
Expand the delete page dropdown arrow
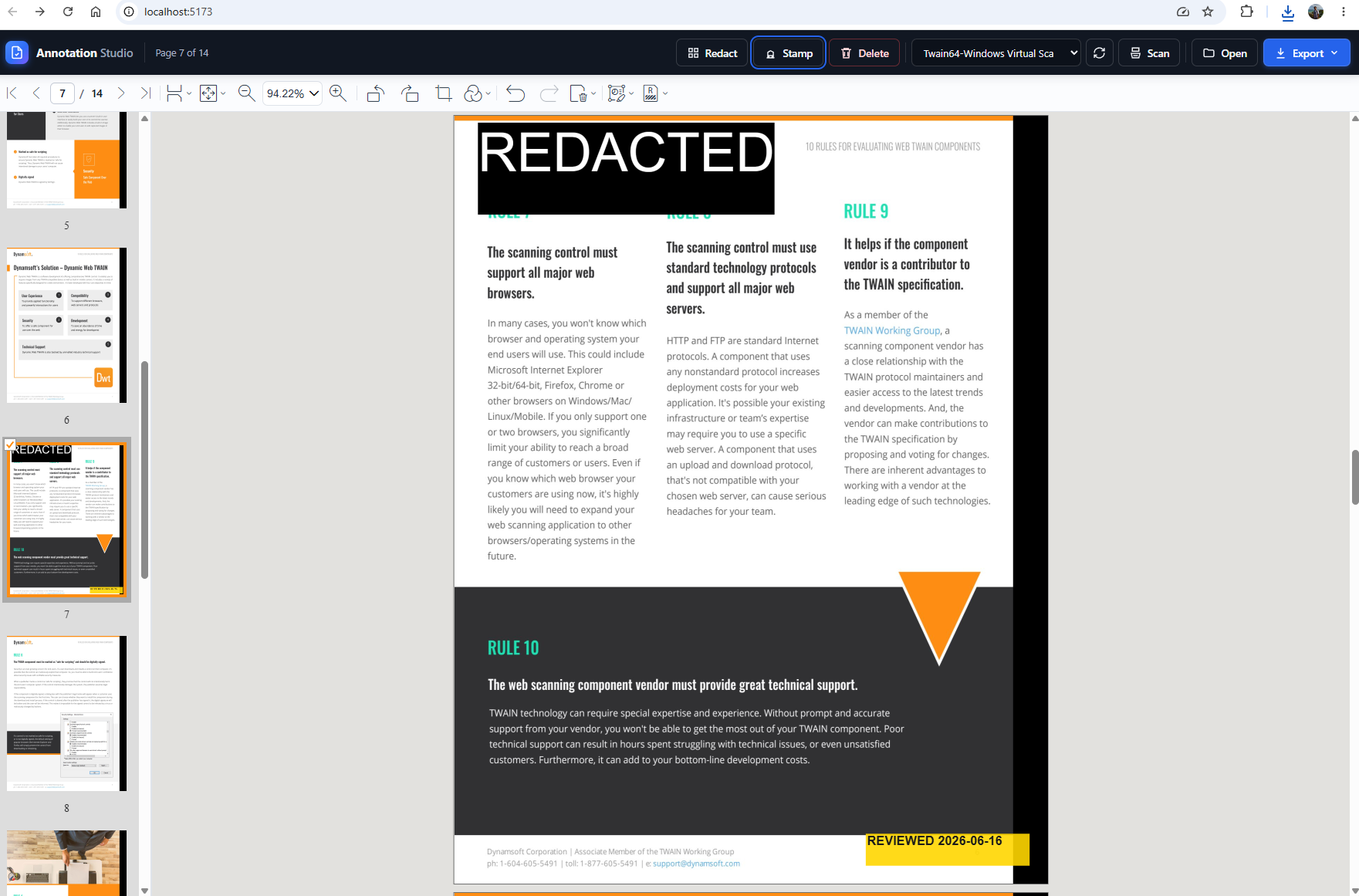[x=593, y=94]
